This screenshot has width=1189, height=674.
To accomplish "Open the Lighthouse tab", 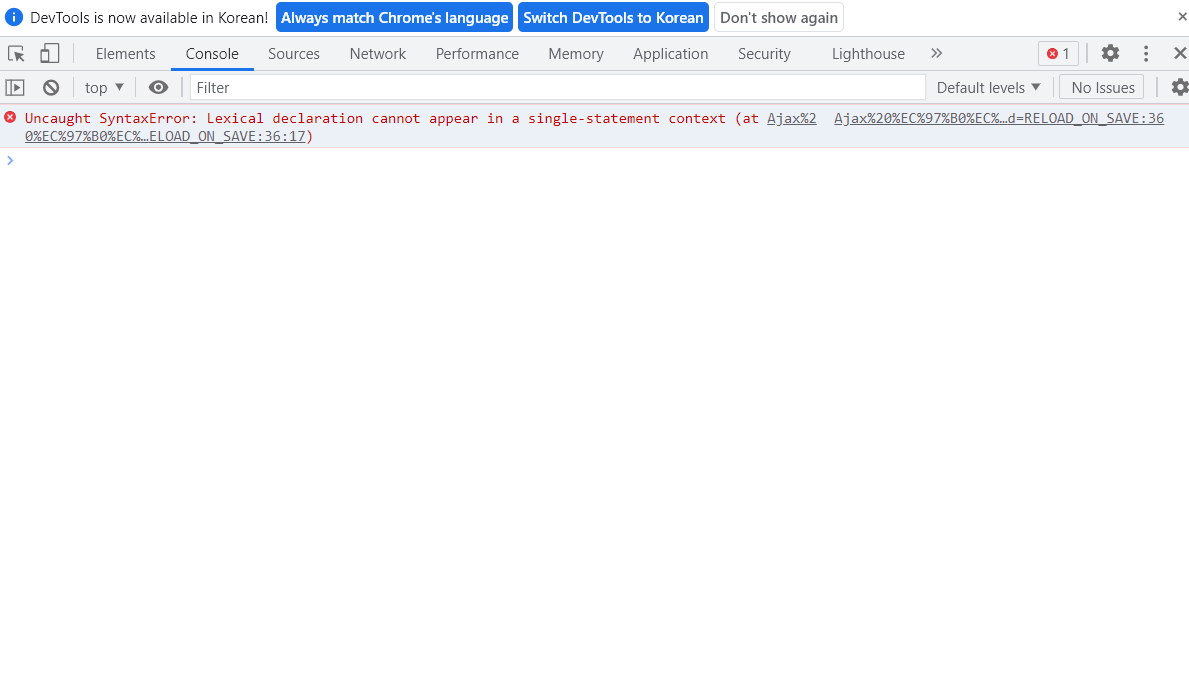I will [x=868, y=54].
